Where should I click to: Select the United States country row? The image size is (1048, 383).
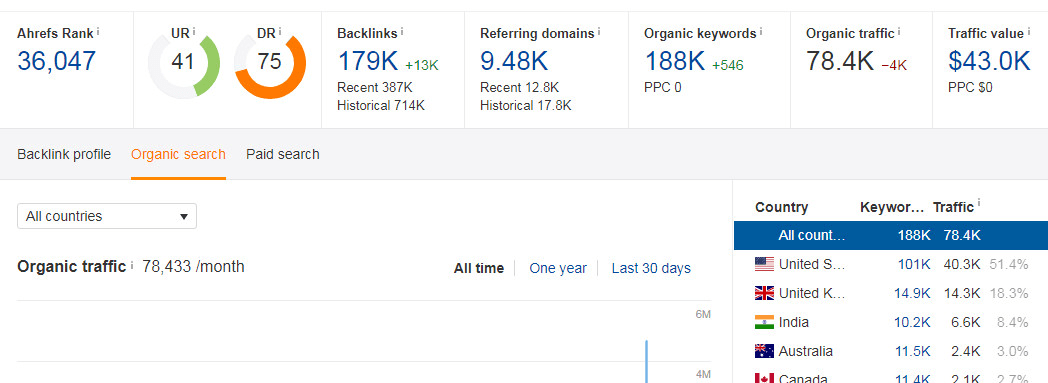pyautogui.click(x=891, y=264)
